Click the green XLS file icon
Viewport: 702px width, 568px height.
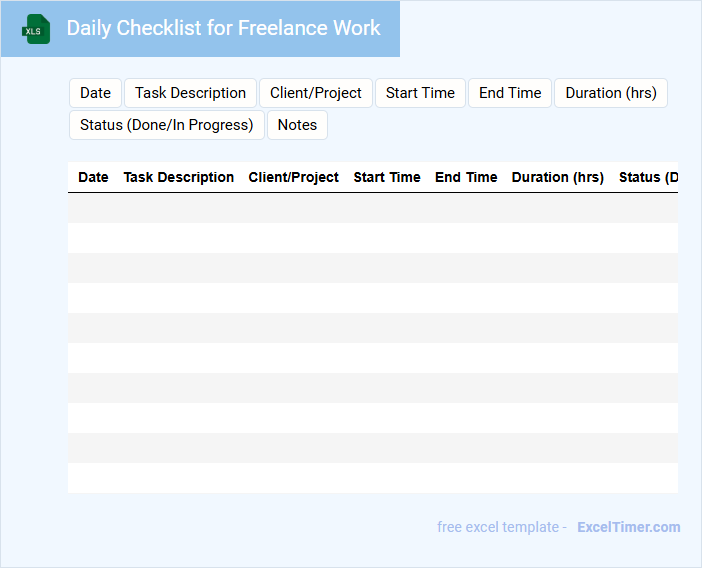pos(36,29)
